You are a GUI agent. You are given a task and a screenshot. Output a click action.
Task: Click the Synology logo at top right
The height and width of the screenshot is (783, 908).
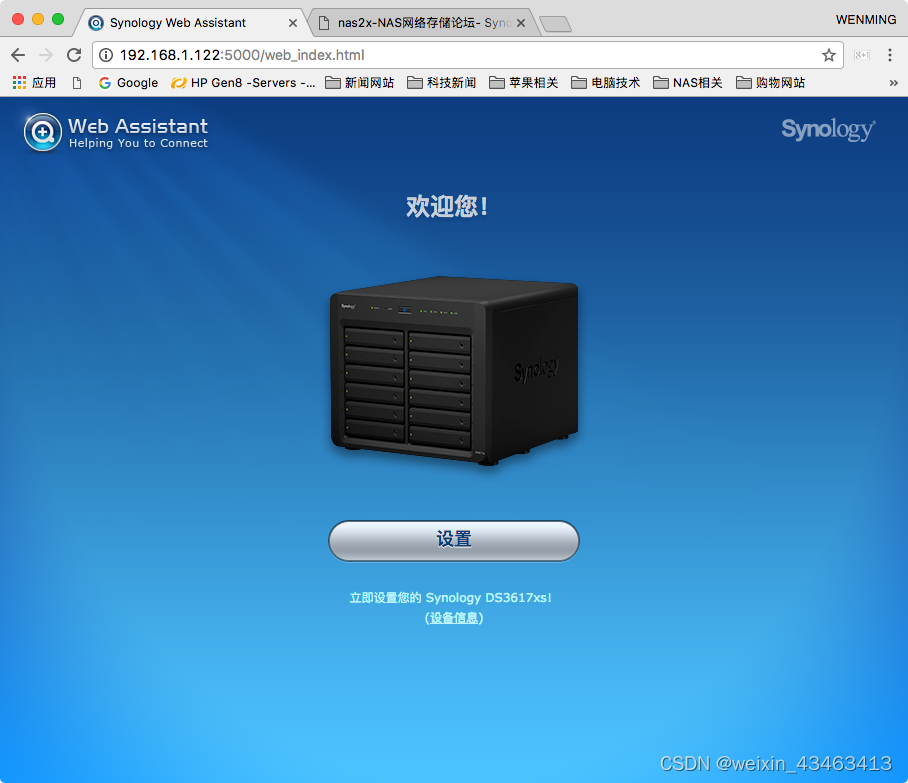pyautogui.click(x=827, y=130)
